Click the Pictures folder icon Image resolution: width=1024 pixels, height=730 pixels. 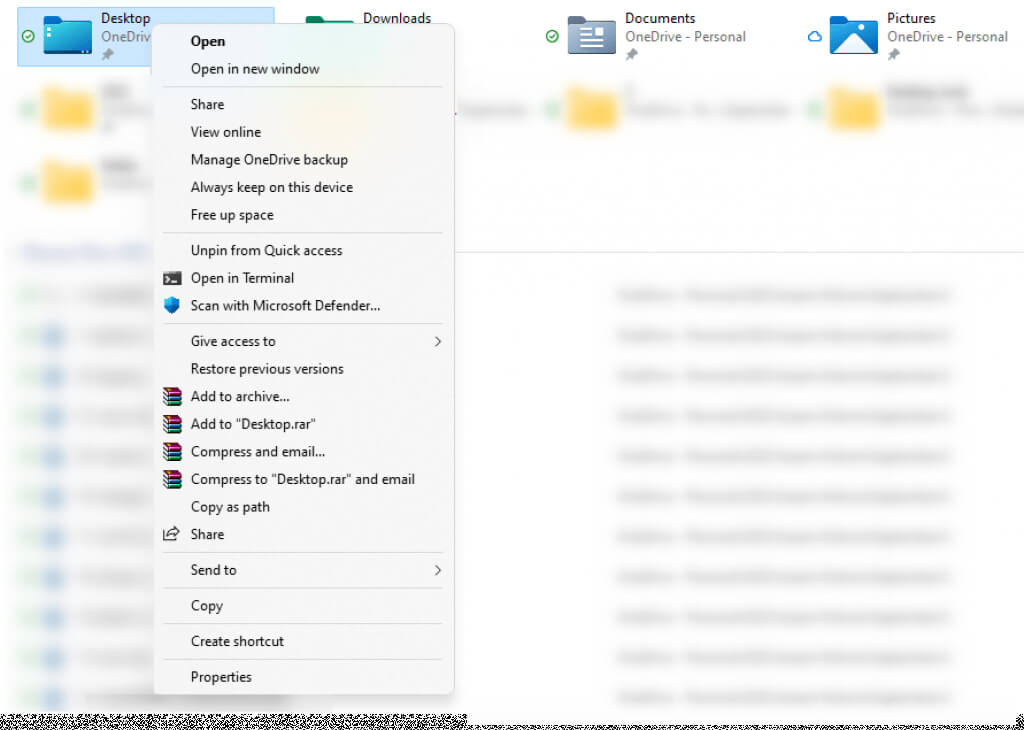tap(854, 35)
